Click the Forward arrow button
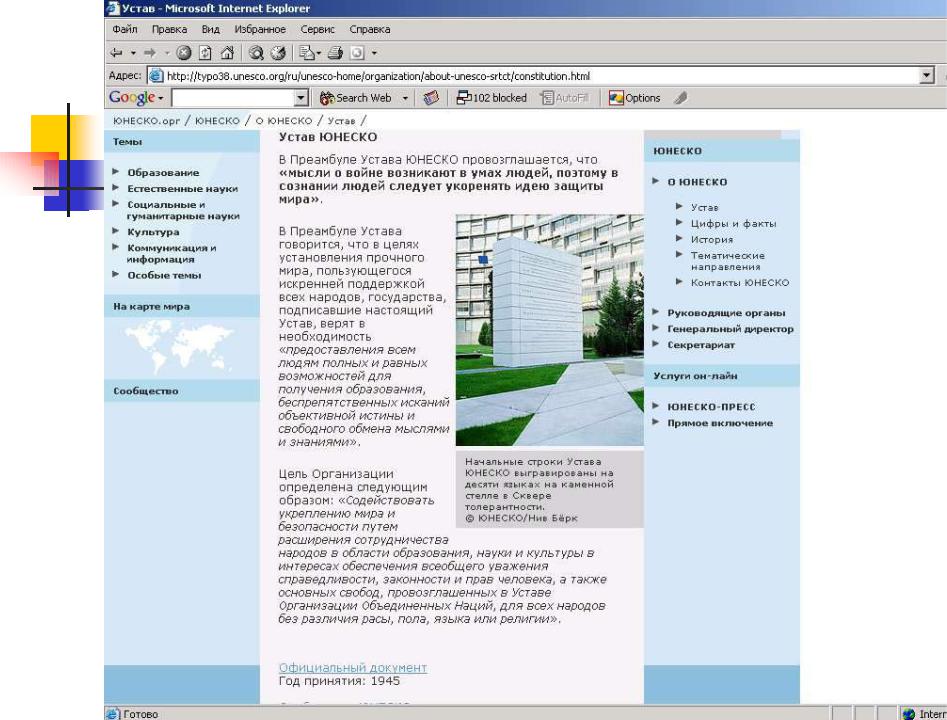Screen dimensions: 947x720 pos(150,53)
